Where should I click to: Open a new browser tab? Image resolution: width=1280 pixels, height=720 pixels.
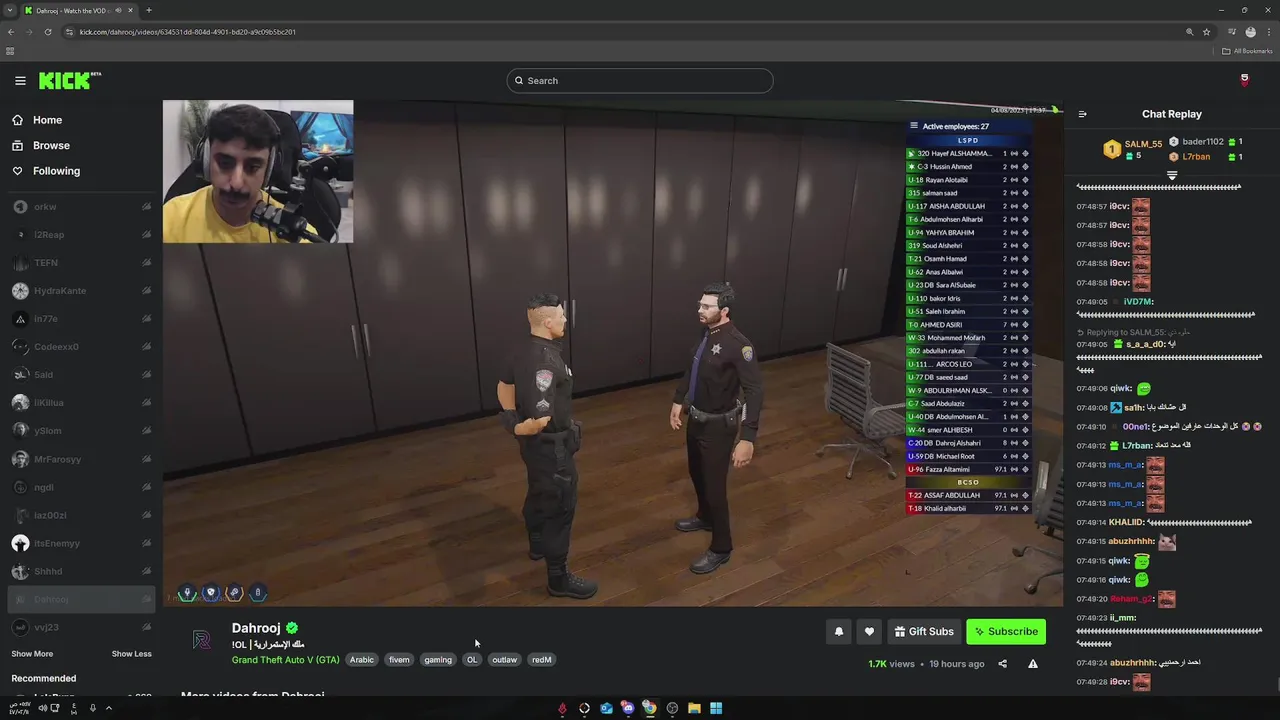tap(149, 10)
